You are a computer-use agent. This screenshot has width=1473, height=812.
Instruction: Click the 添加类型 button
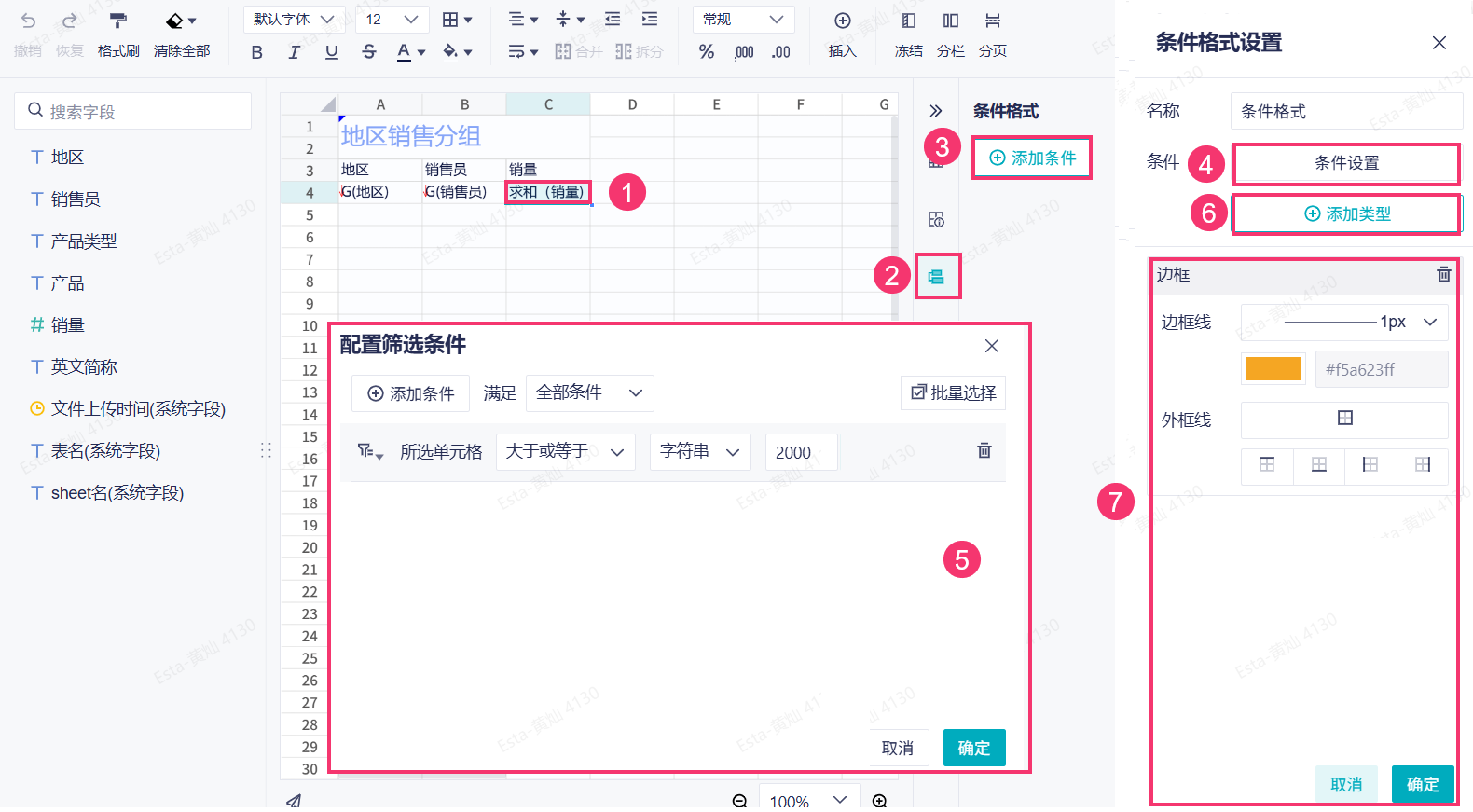[1346, 214]
